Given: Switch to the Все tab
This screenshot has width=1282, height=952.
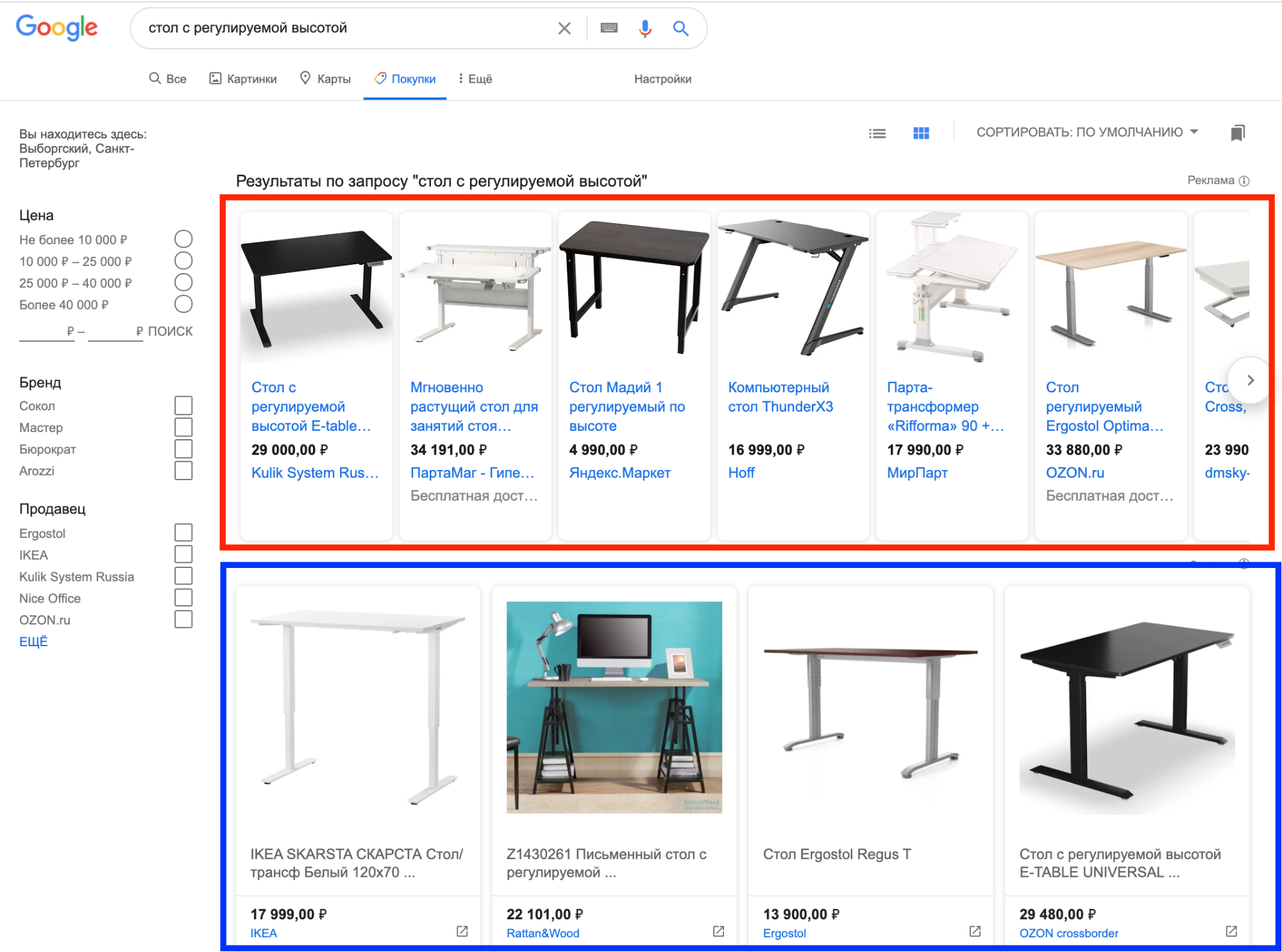Looking at the screenshot, I should [x=168, y=79].
